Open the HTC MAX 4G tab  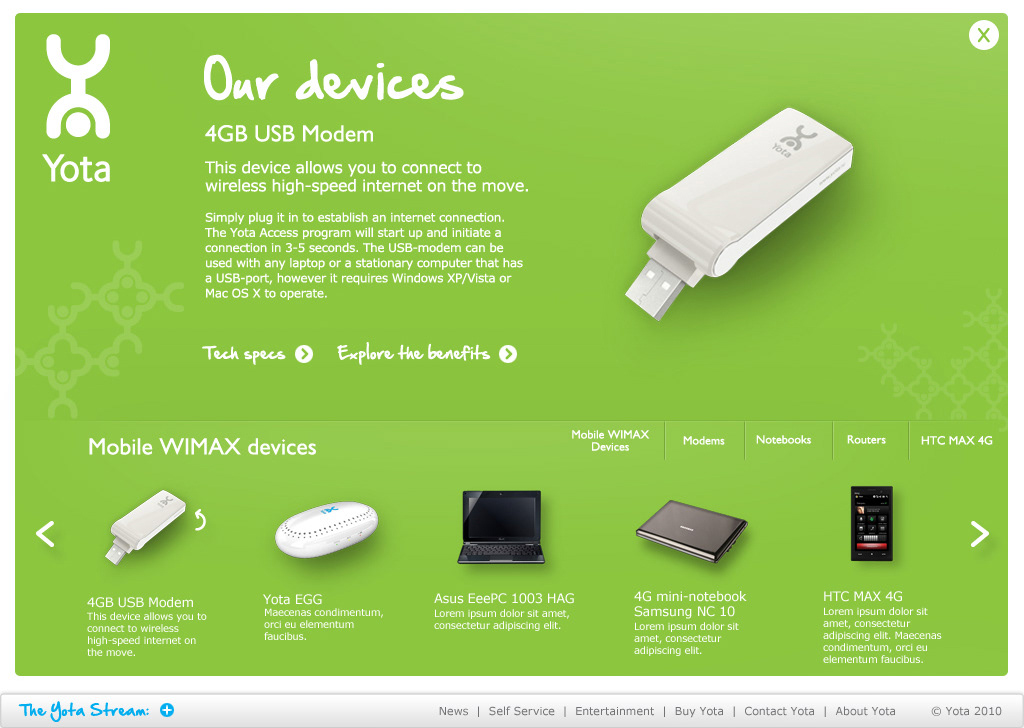point(956,441)
